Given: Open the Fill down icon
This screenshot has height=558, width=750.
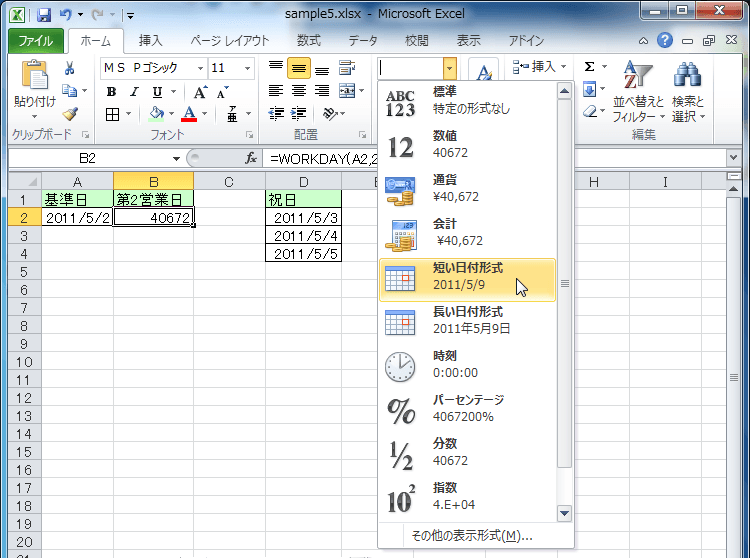Looking at the screenshot, I should [589, 89].
